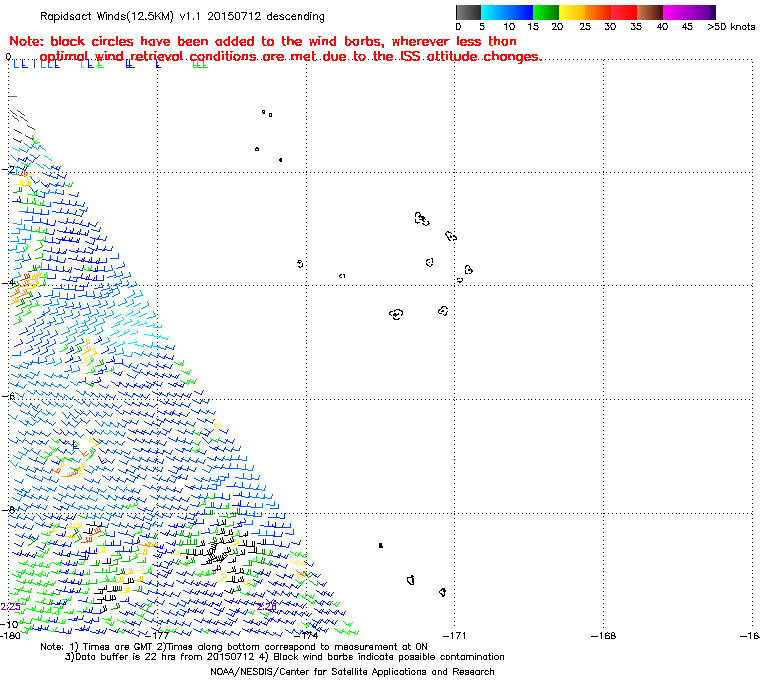Click the '-168' longitude axis label
This screenshot has height=688, width=760.
604,635
